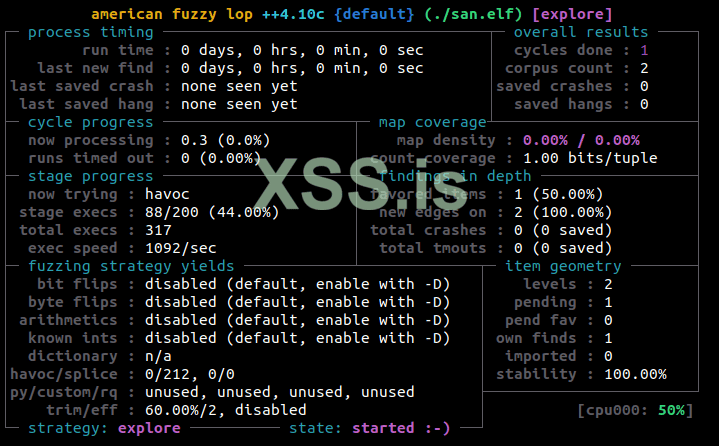719x446 pixels.
Task: Click the 'started :-)' state text
Action: (401, 428)
